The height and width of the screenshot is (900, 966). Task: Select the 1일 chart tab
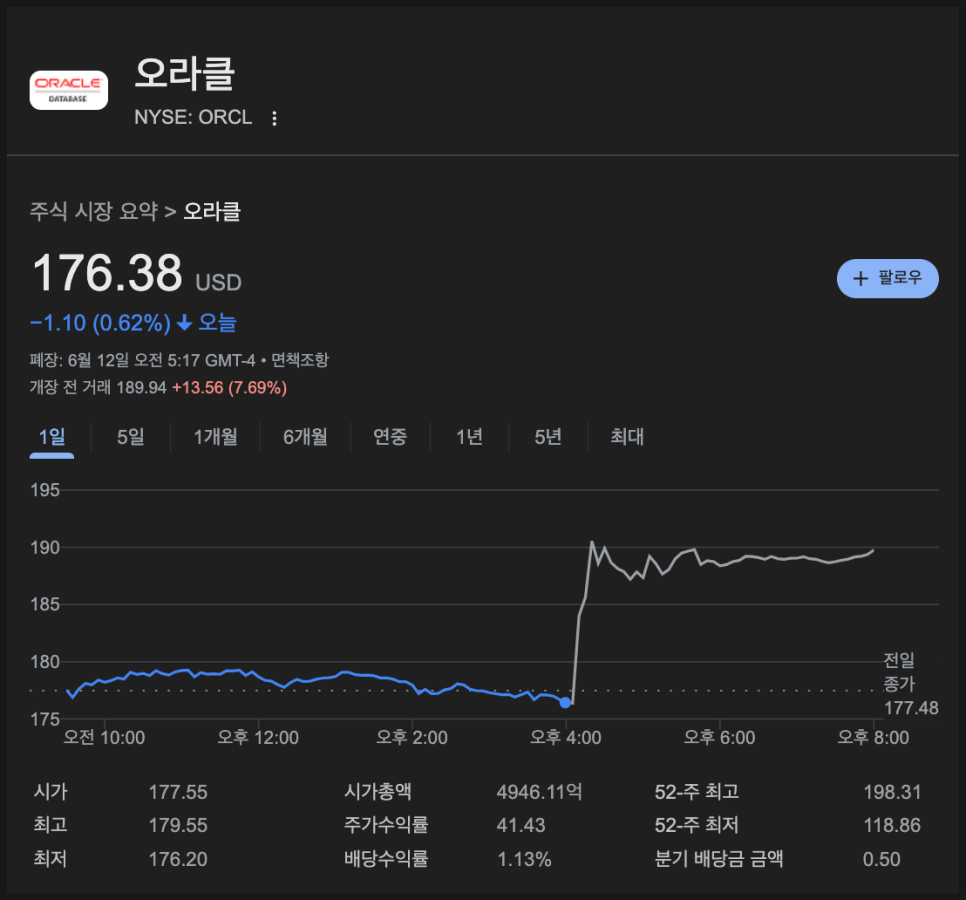(x=52, y=437)
